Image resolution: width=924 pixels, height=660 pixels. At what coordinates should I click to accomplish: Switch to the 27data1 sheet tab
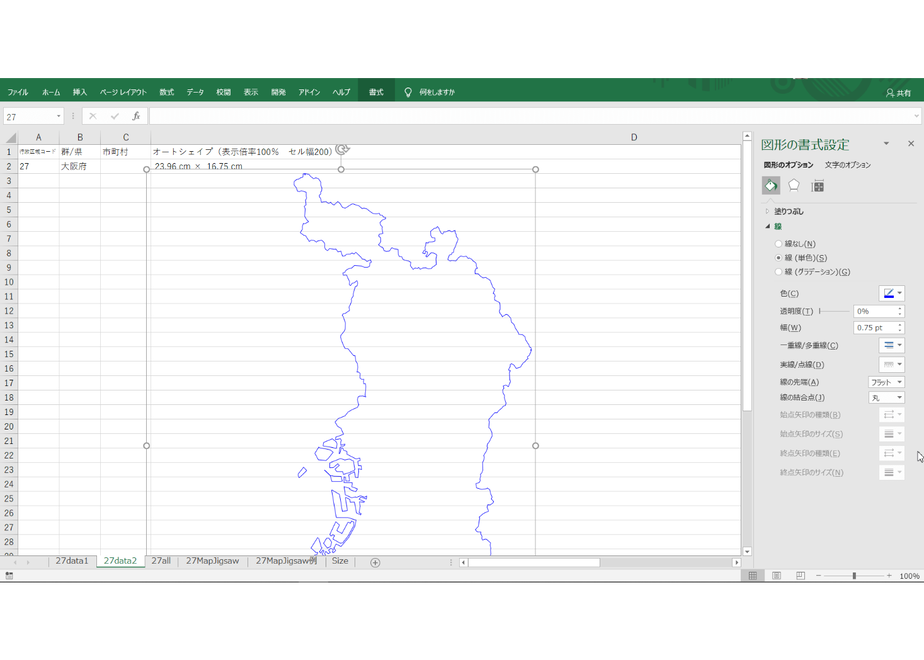[72, 561]
